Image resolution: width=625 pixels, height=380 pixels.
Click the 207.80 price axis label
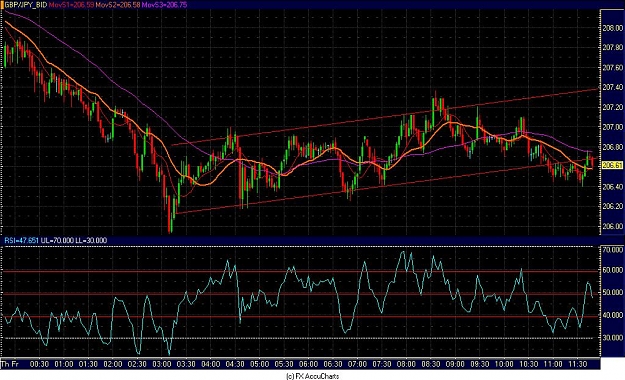pyautogui.click(x=612, y=48)
